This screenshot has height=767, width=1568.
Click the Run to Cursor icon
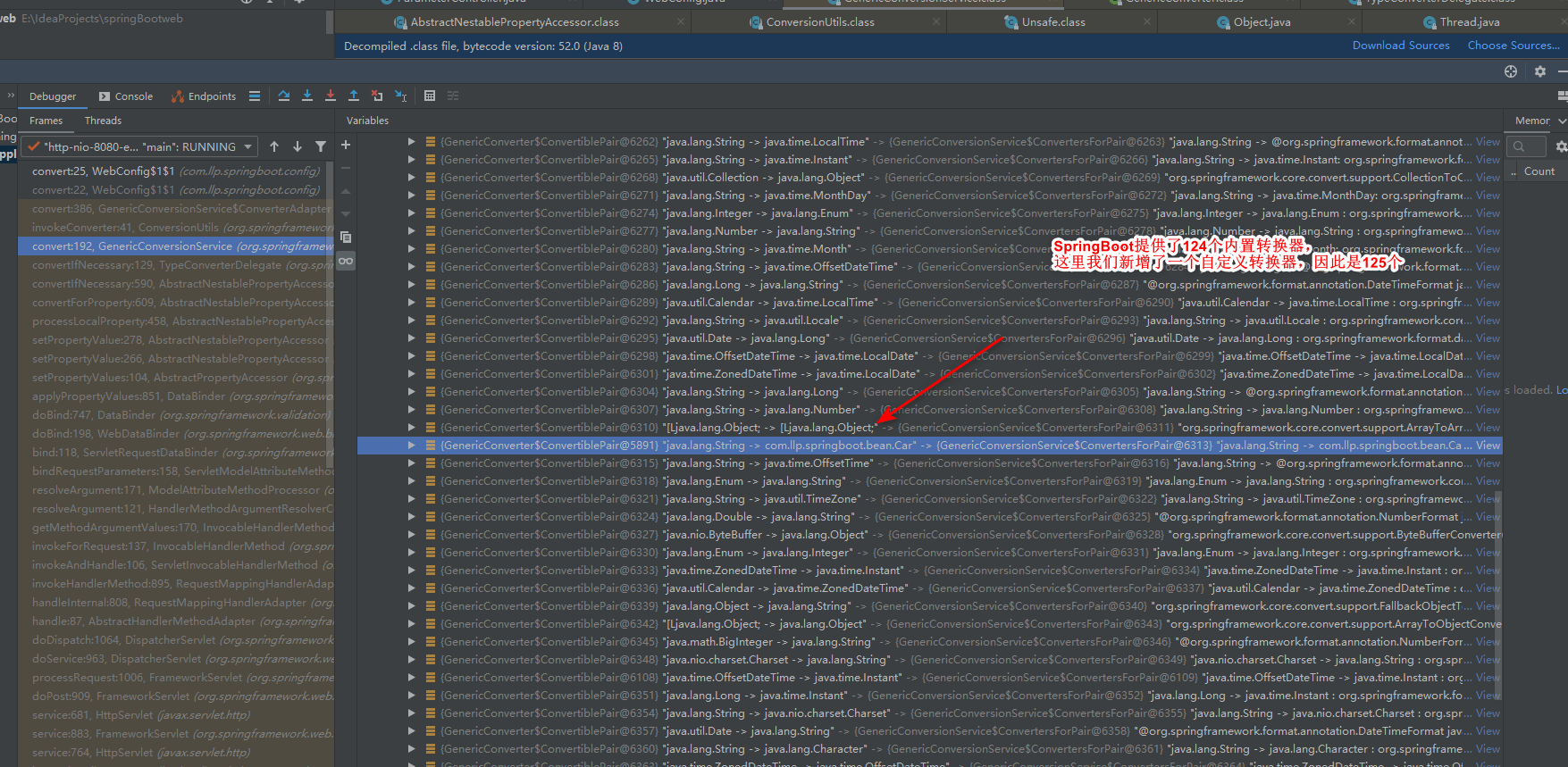400,96
